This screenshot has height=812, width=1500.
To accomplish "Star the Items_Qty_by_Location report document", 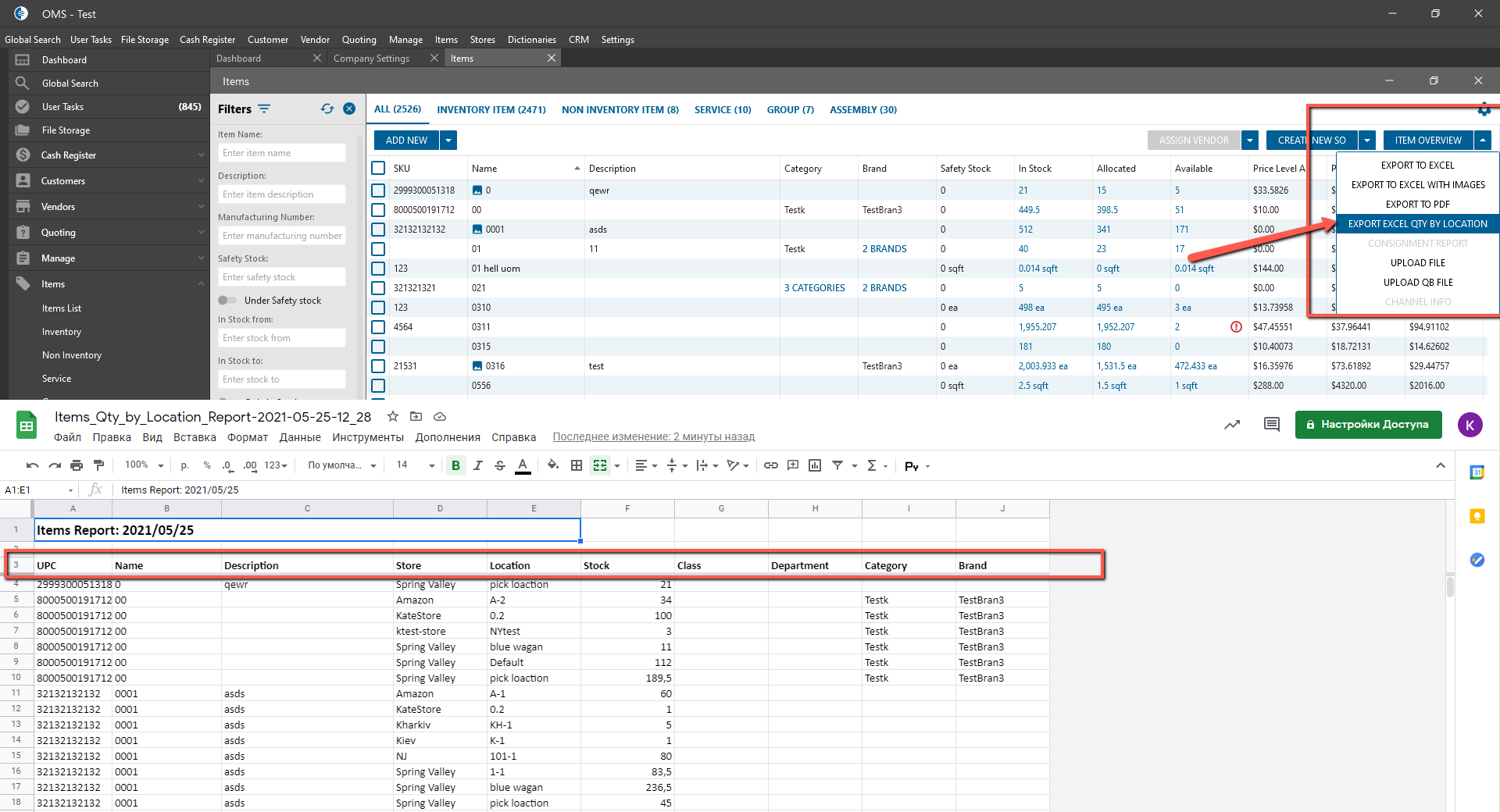I will (x=393, y=417).
